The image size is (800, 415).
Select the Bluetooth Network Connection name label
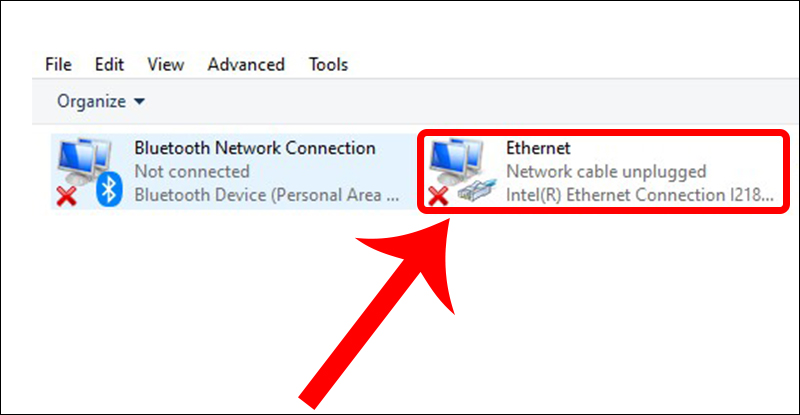(254, 148)
